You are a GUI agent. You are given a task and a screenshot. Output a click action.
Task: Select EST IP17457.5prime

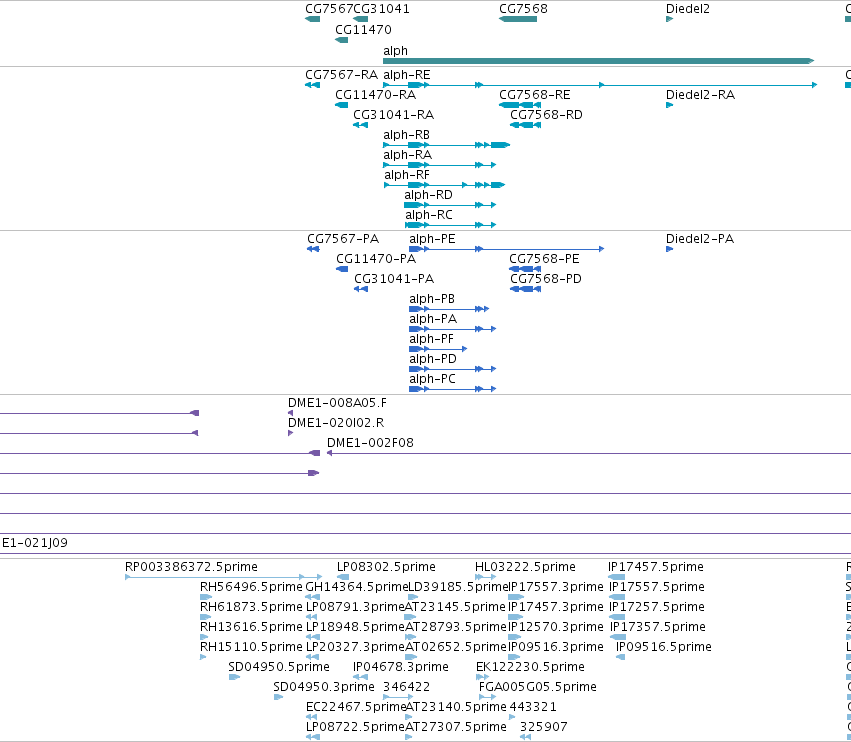coord(617,577)
